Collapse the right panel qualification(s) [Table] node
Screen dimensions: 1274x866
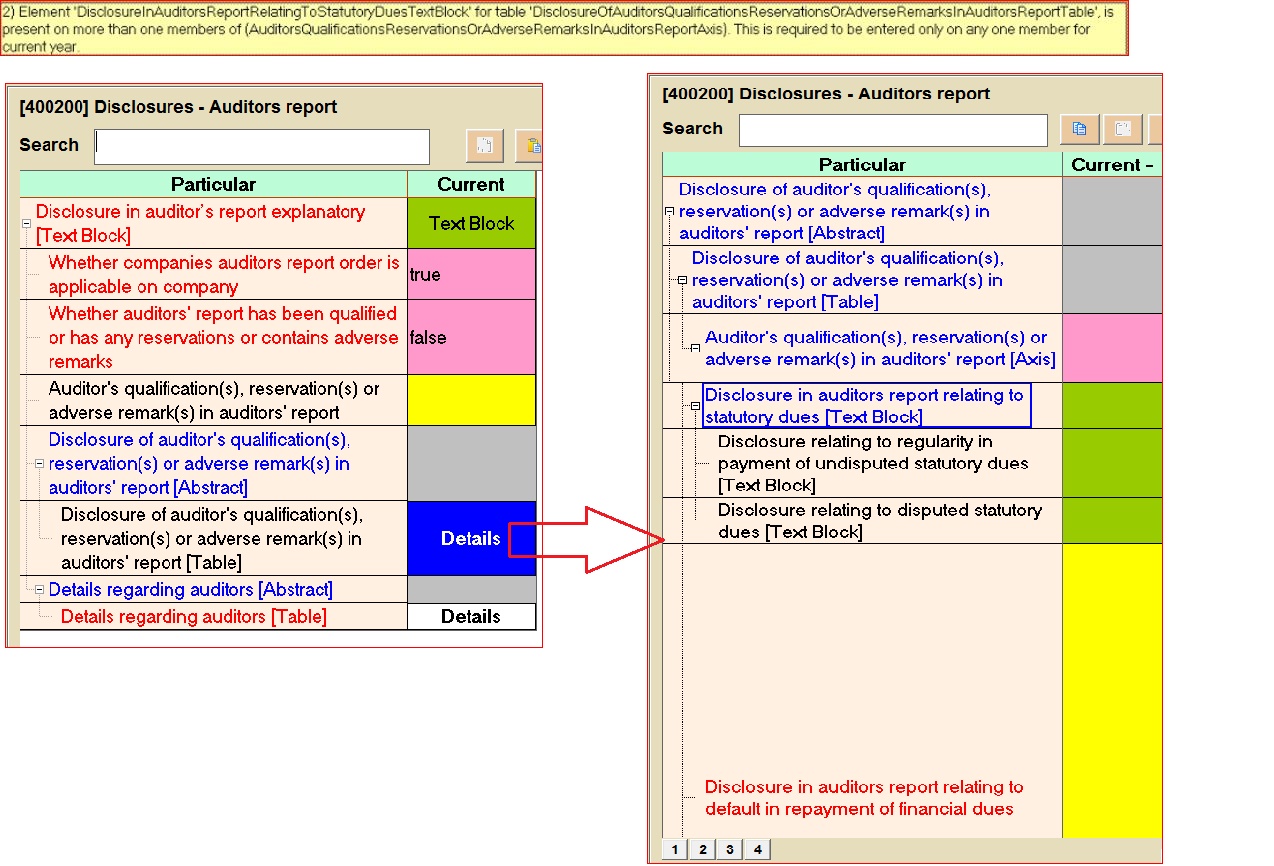tap(682, 280)
